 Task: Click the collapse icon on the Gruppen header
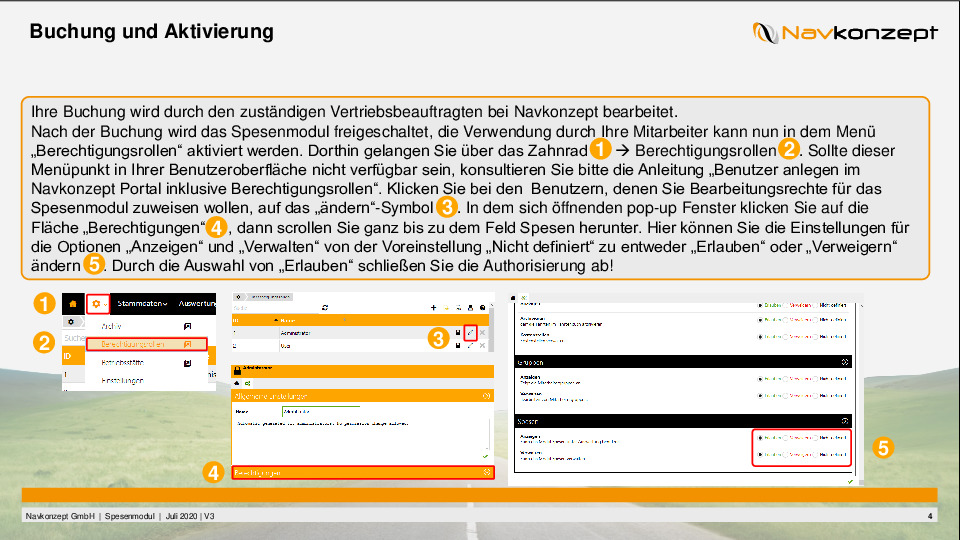click(x=845, y=362)
